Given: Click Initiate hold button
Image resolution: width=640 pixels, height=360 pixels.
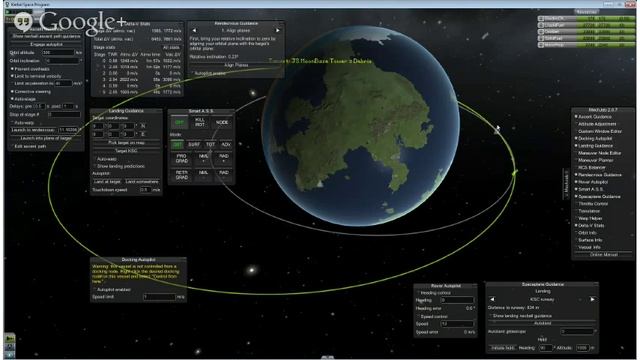Looking at the screenshot, I should (503, 348).
